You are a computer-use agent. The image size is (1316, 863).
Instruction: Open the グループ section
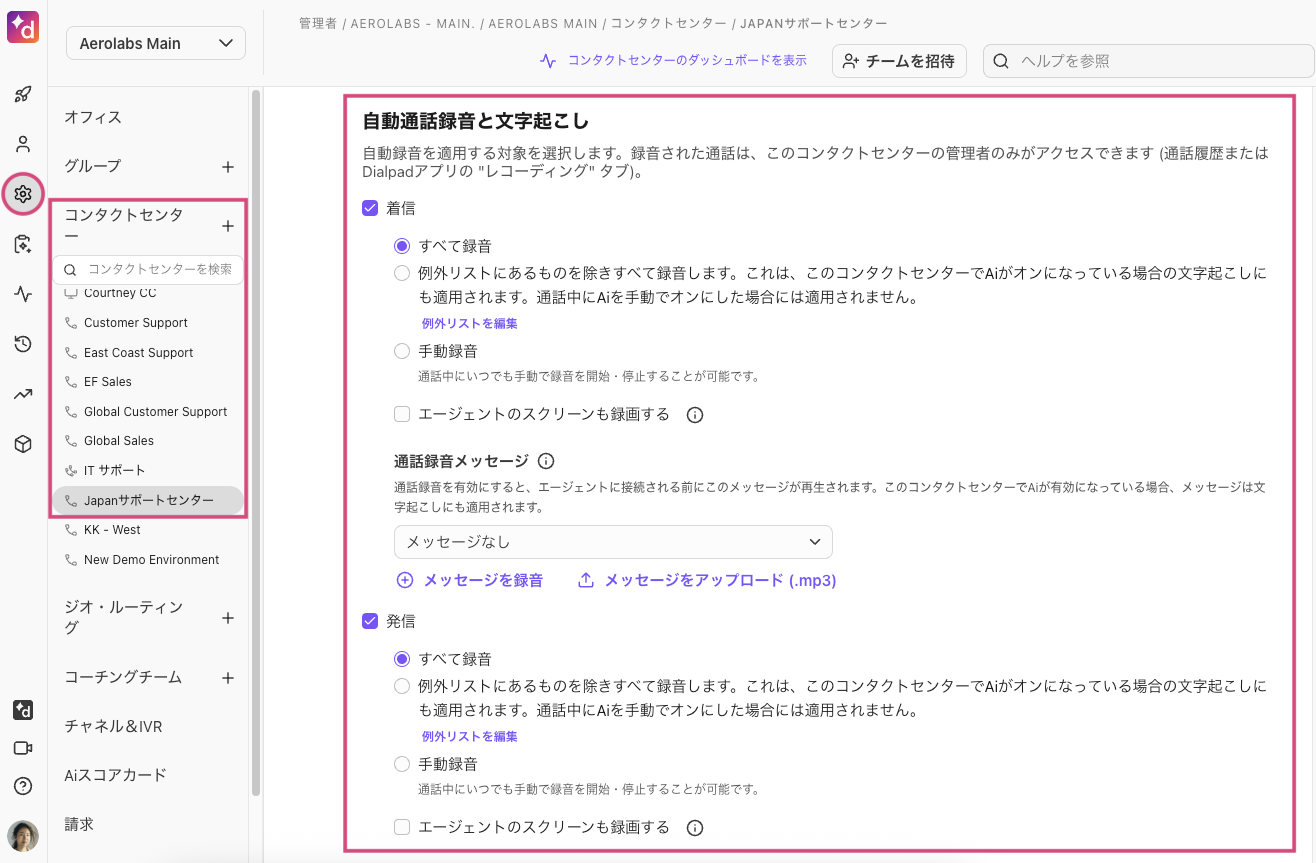coord(93,166)
